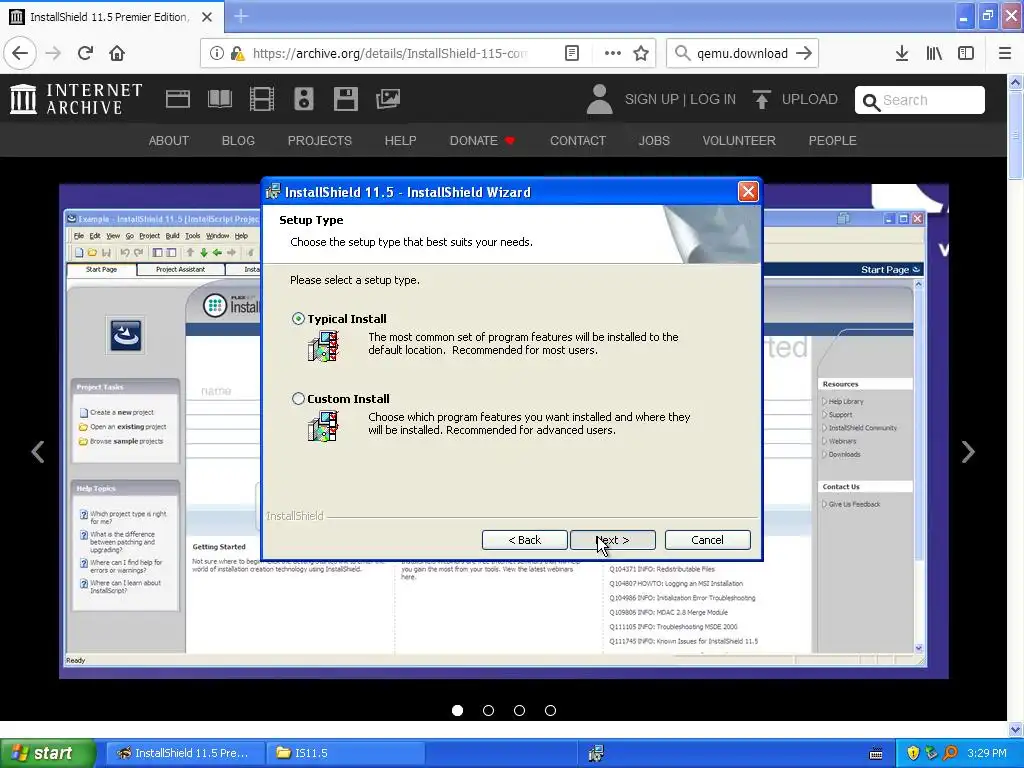Open the PEOPLE menu item
Viewport: 1024px width, 768px height.
[x=833, y=140]
